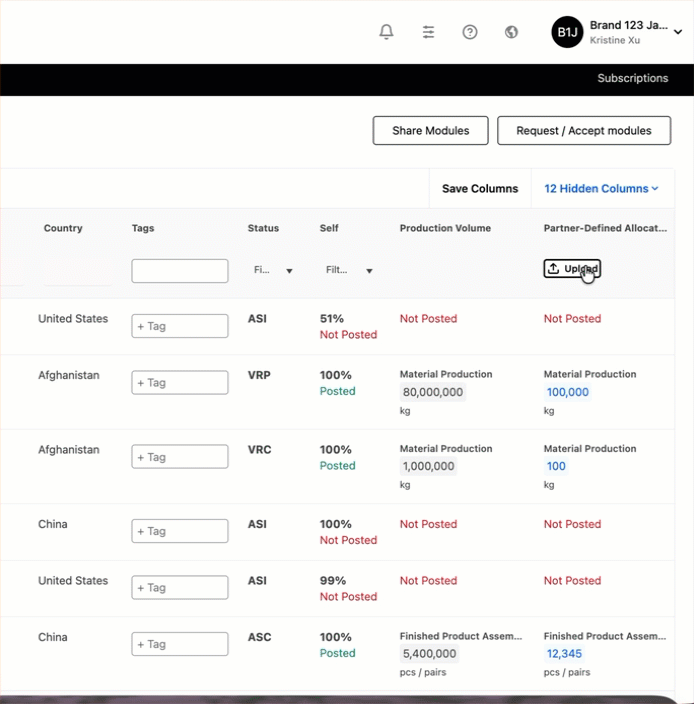Click the Request / Accept modules button
Viewport: 694px width, 704px height.
click(584, 131)
